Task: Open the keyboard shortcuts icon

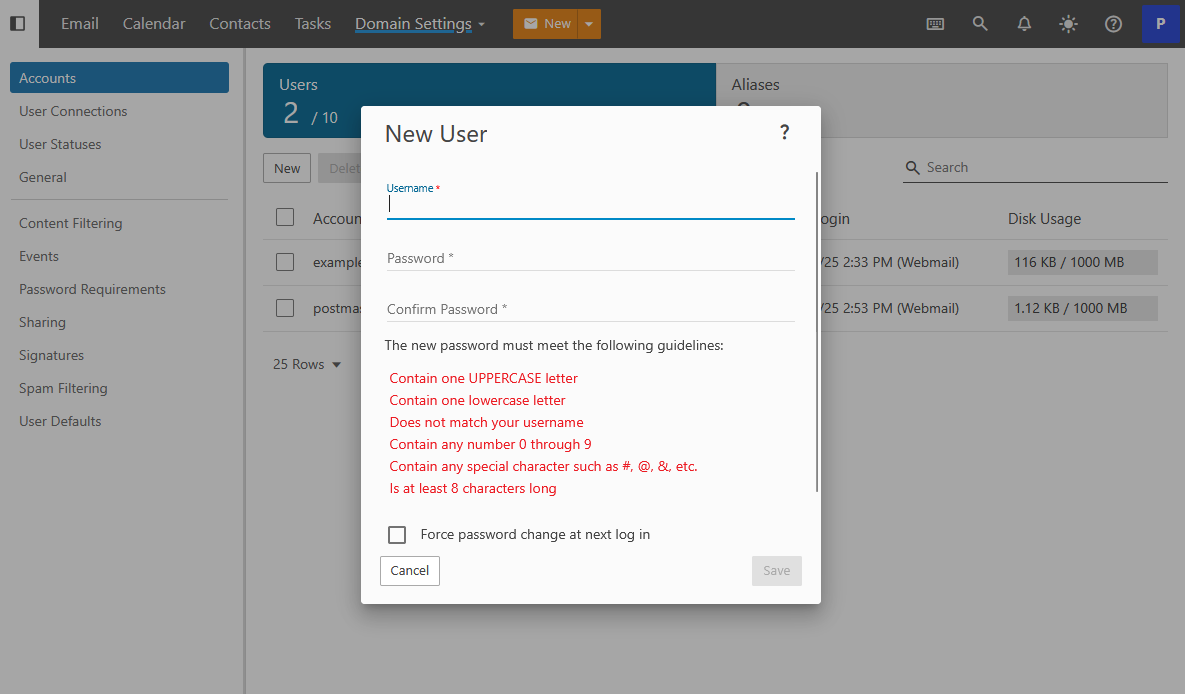Action: [x=935, y=24]
